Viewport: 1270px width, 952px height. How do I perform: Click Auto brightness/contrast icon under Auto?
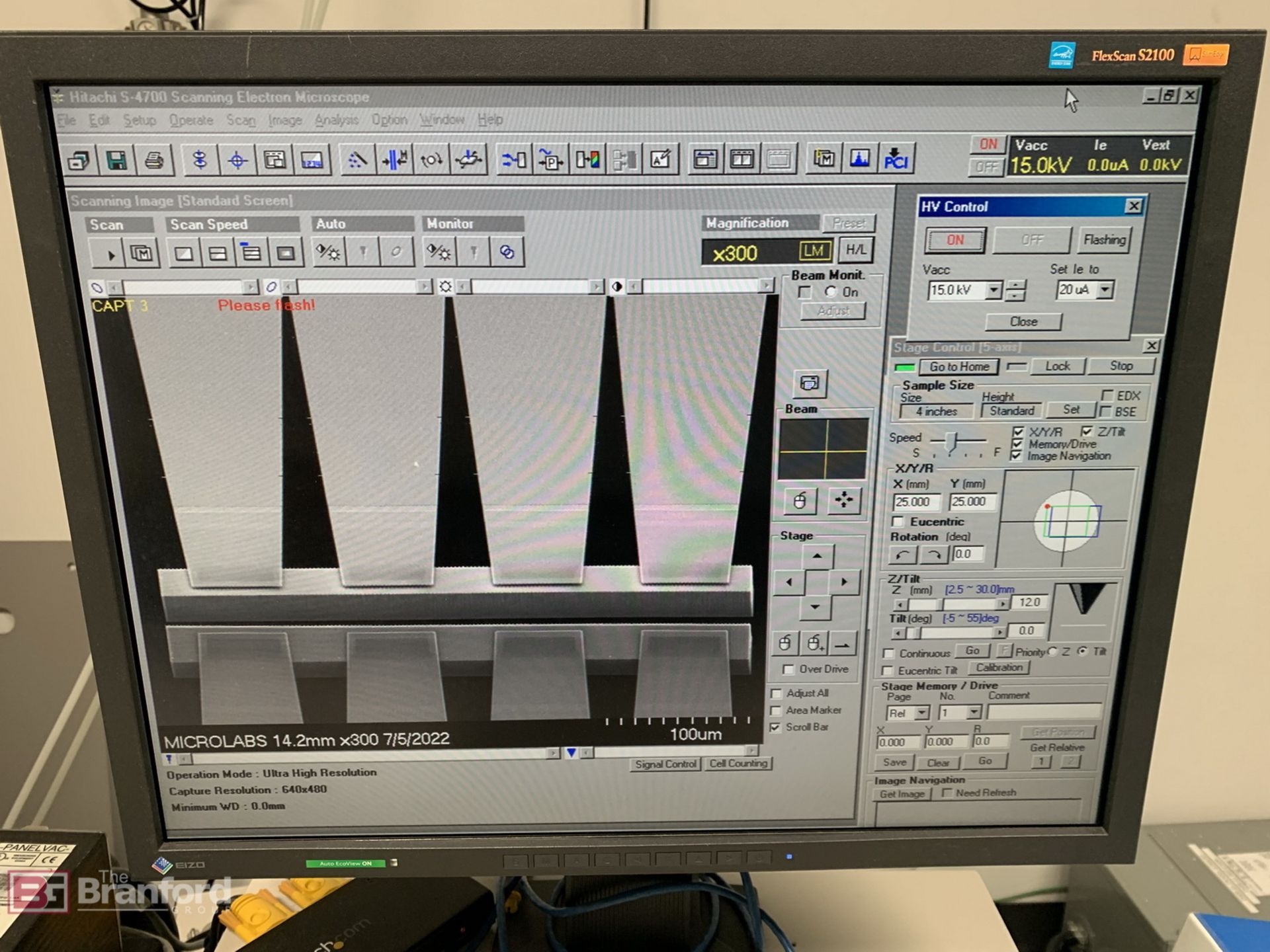point(327,253)
